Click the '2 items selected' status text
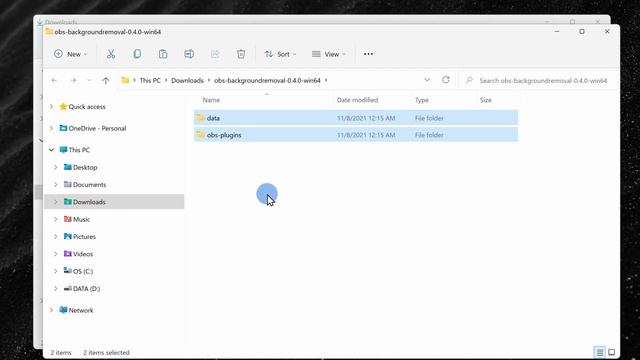The width and height of the screenshot is (640, 360). tap(106, 352)
